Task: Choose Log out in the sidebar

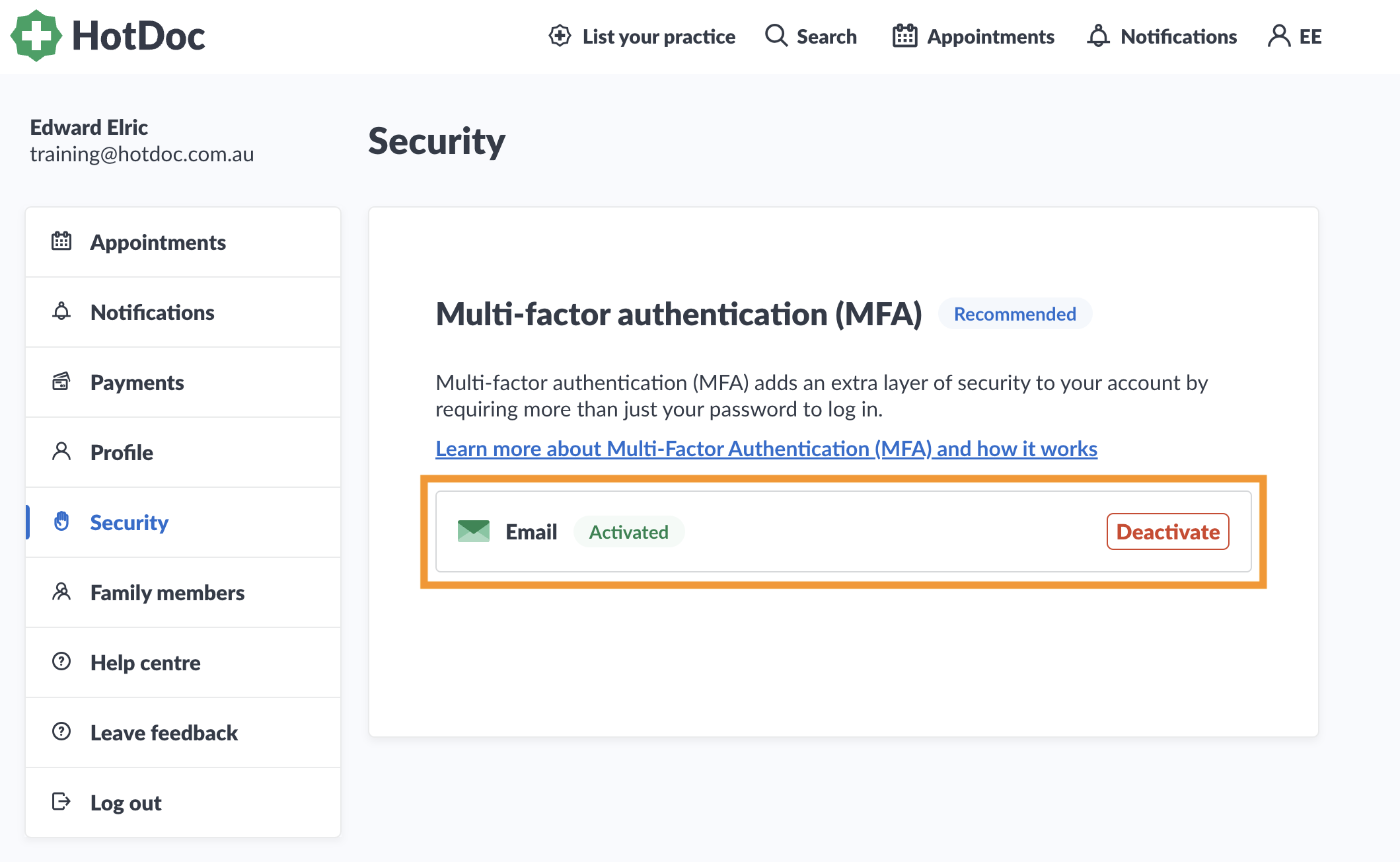Action: point(183,803)
